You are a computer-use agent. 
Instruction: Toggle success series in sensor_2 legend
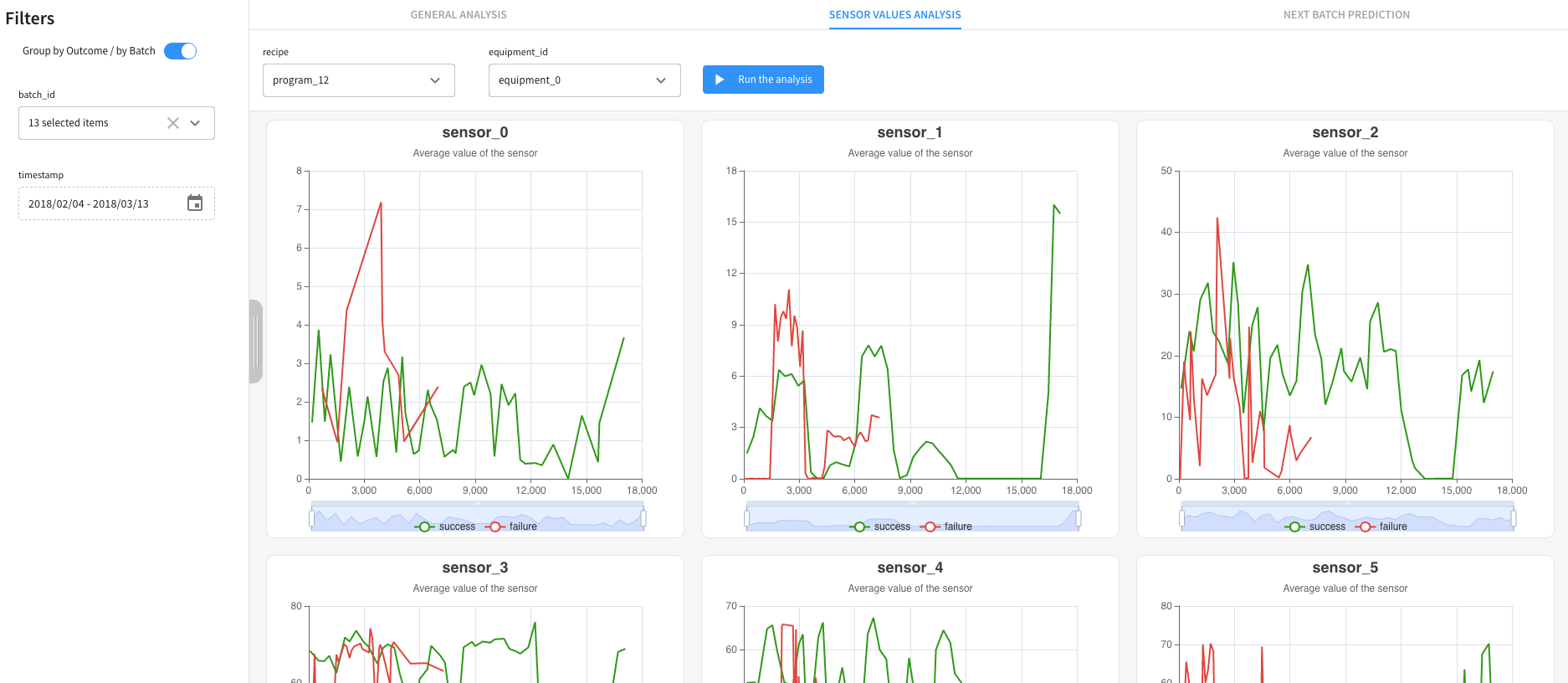(1315, 526)
